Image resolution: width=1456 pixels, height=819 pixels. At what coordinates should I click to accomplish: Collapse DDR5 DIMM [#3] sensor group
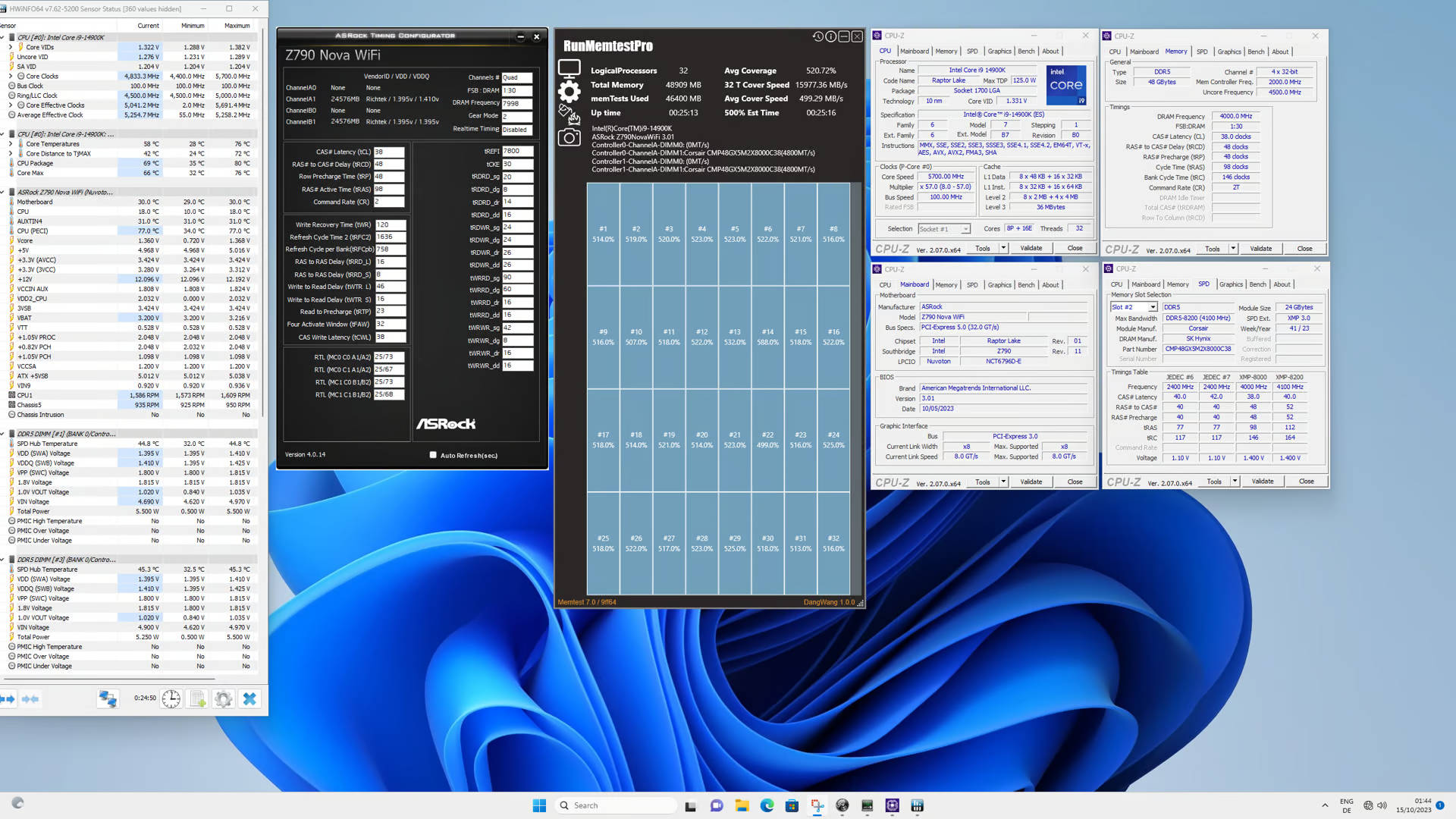click(x=3, y=560)
